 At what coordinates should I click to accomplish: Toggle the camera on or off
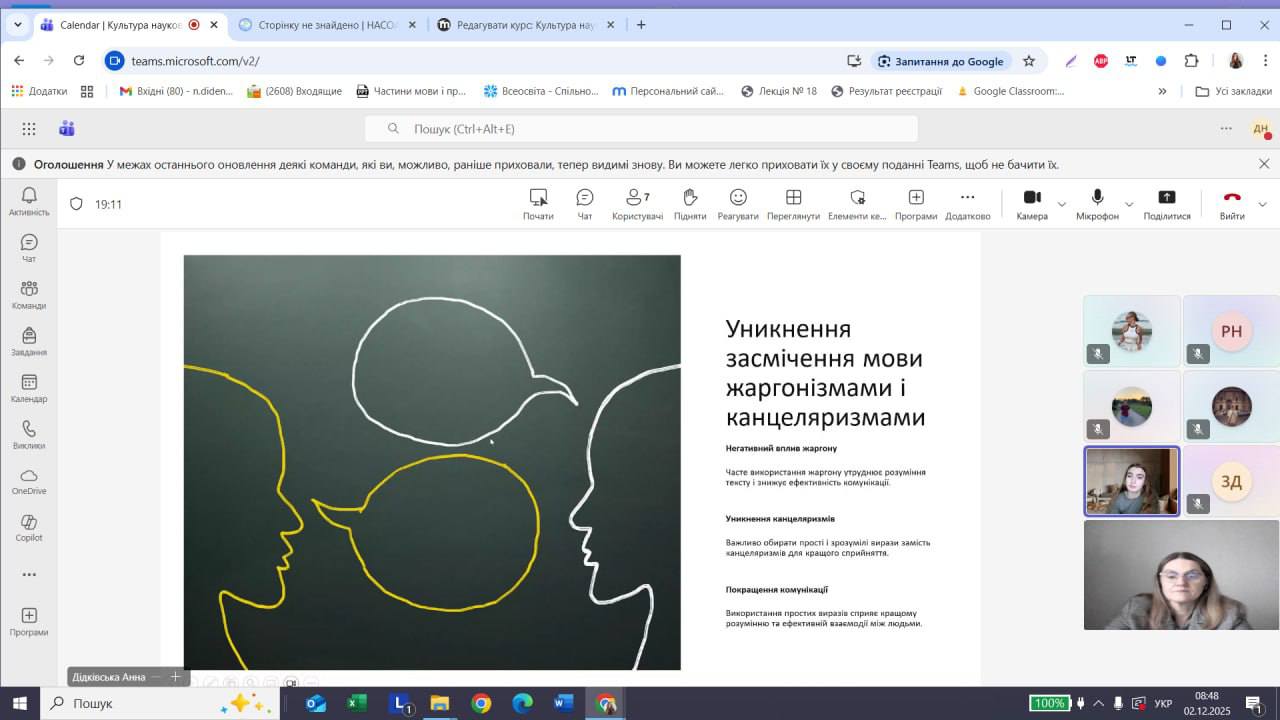[1032, 204]
